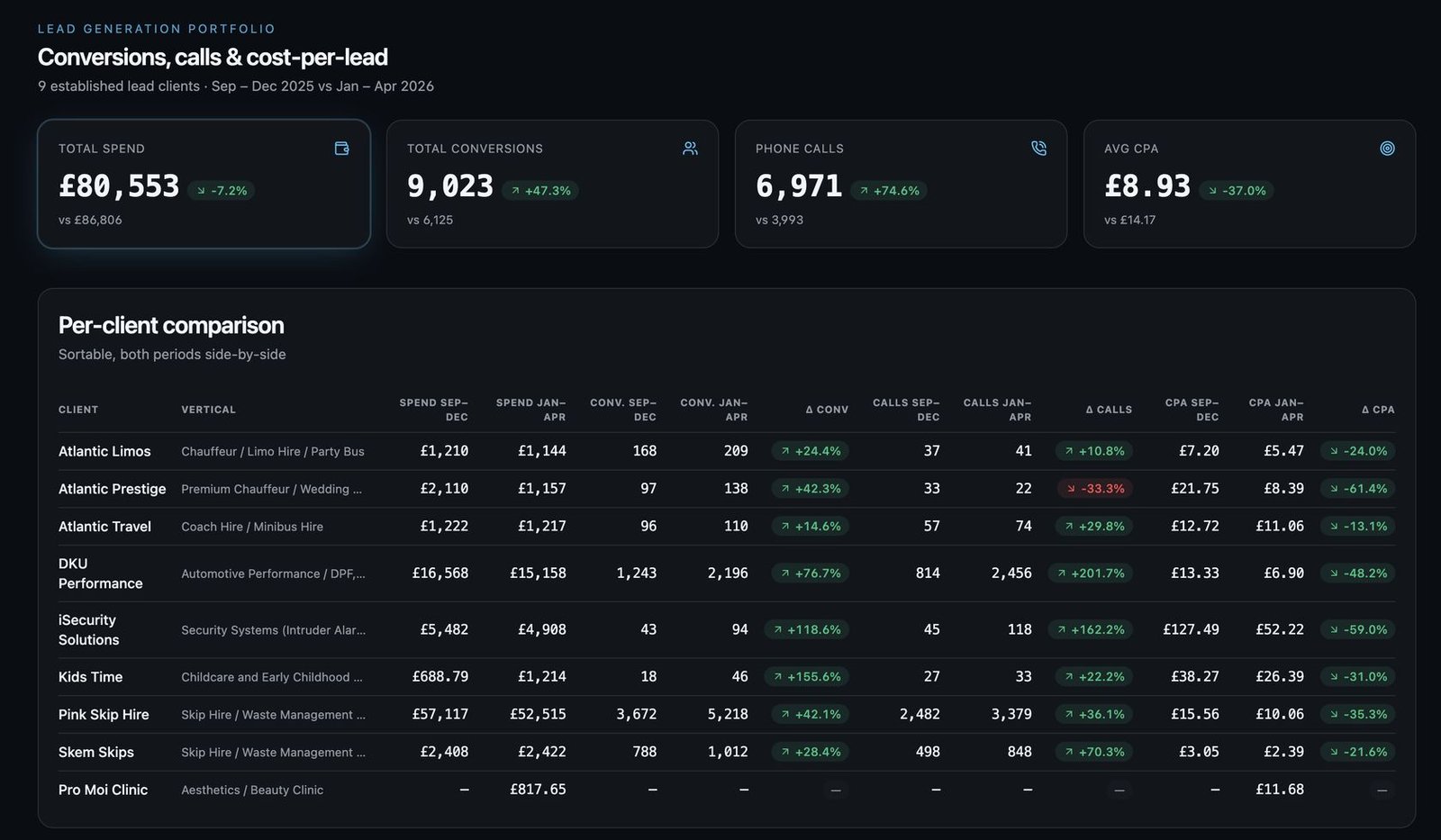Sort by CPA Jan–Apr column header
This screenshot has height=840, width=1441.
pyautogui.click(x=1276, y=410)
